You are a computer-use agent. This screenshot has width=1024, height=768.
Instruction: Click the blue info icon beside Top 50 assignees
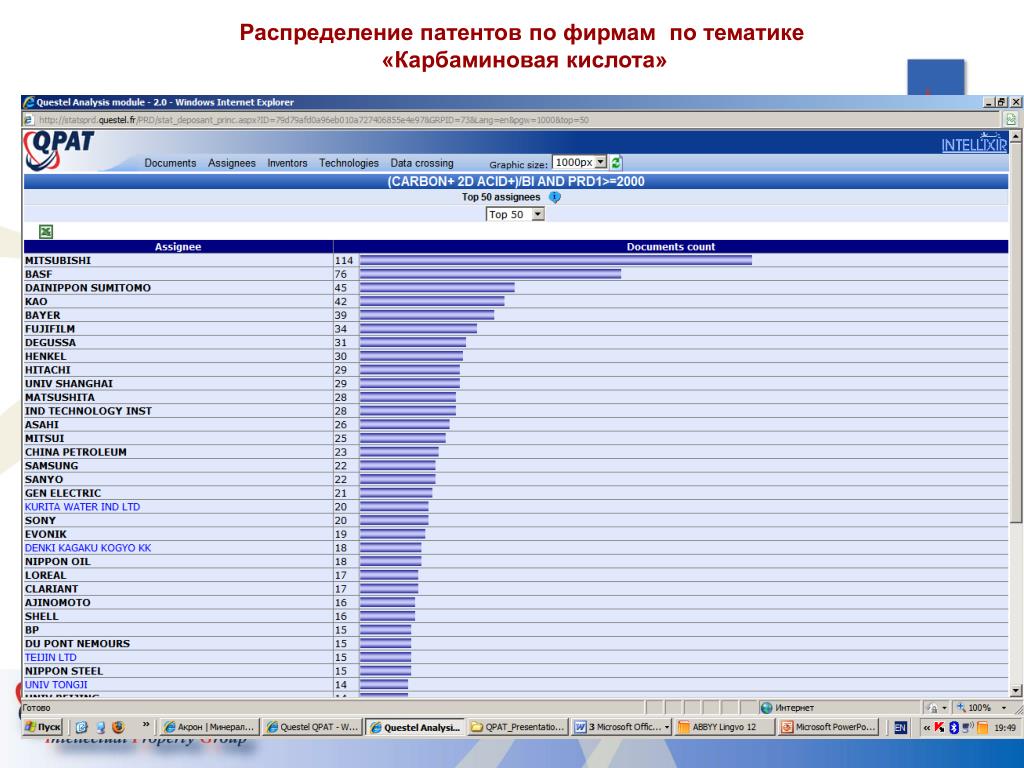[x=554, y=197]
